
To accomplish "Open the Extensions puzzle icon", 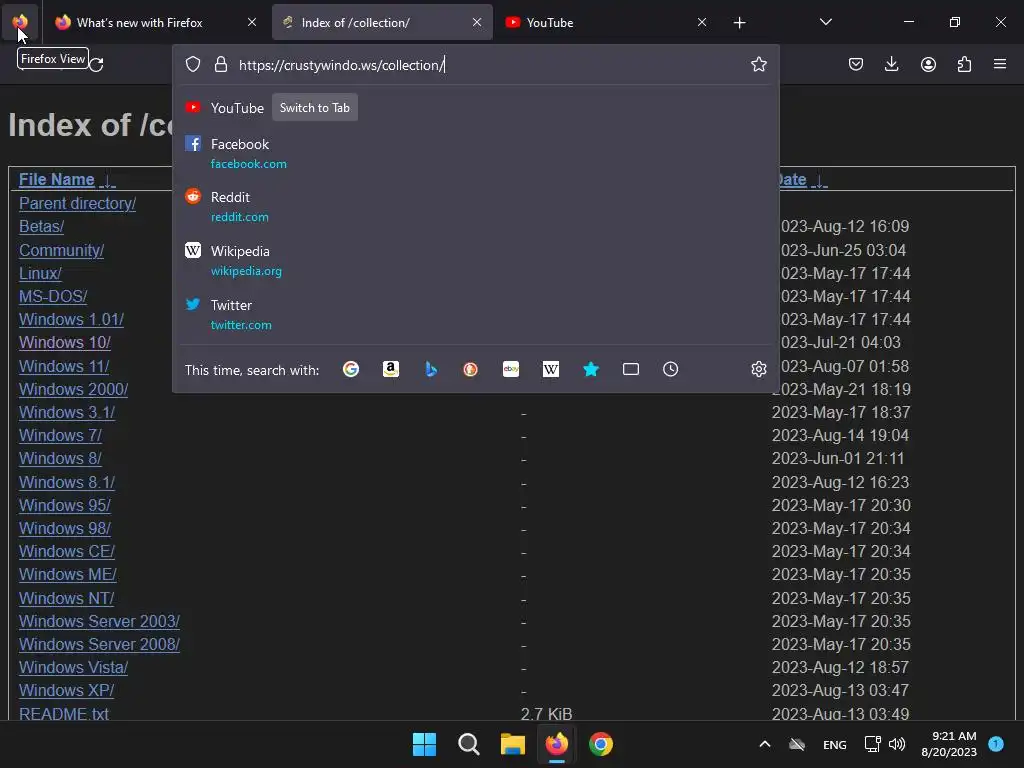I will click(964, 64).
